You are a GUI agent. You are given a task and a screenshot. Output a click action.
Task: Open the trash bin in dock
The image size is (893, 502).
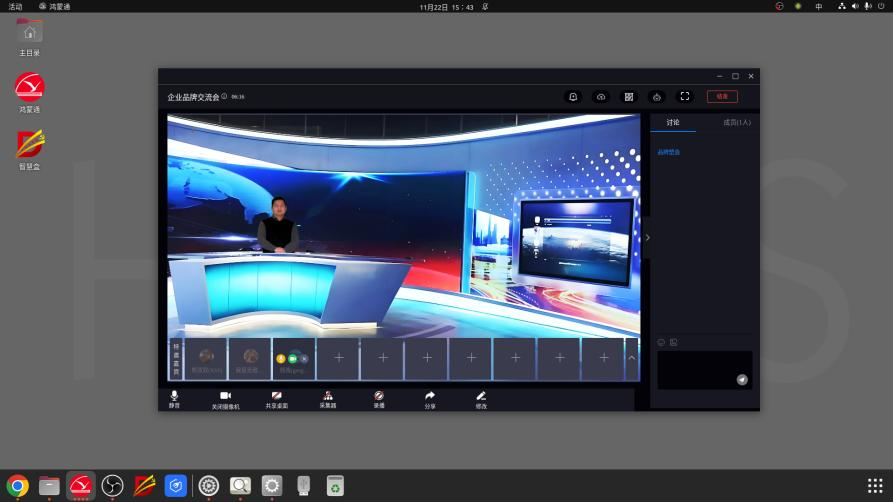[335, 486]
